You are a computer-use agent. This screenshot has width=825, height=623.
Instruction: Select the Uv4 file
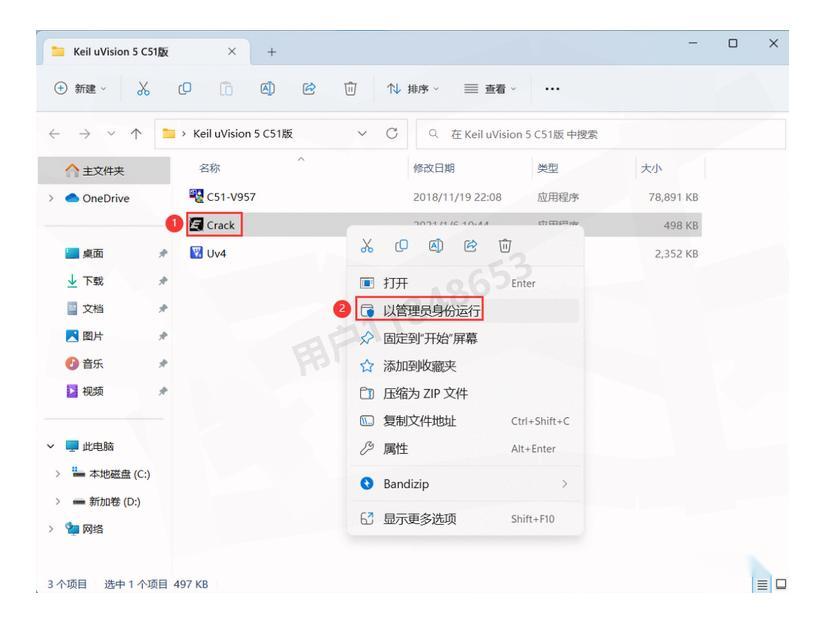208,253
